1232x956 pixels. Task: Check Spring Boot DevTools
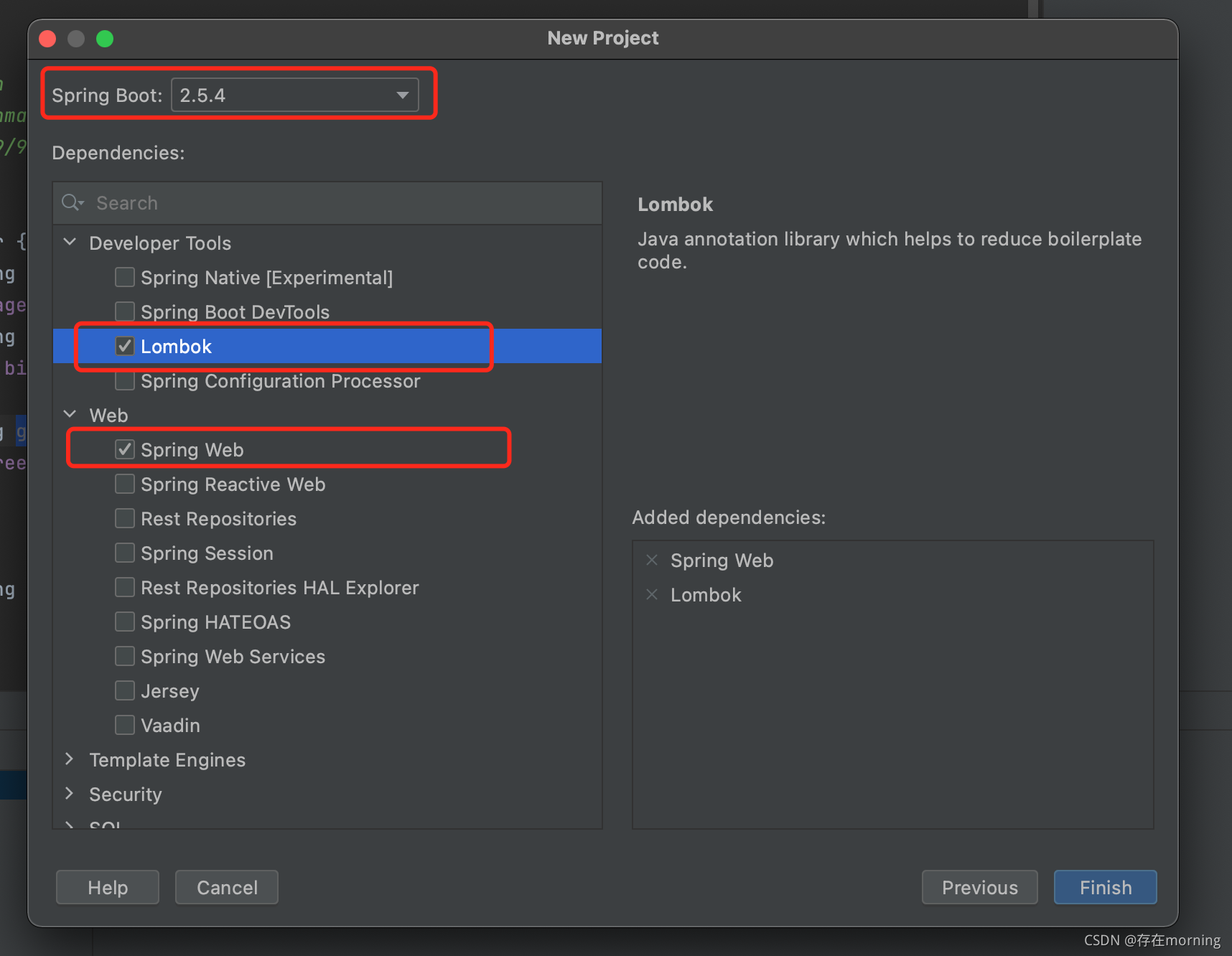pos(125,311)
